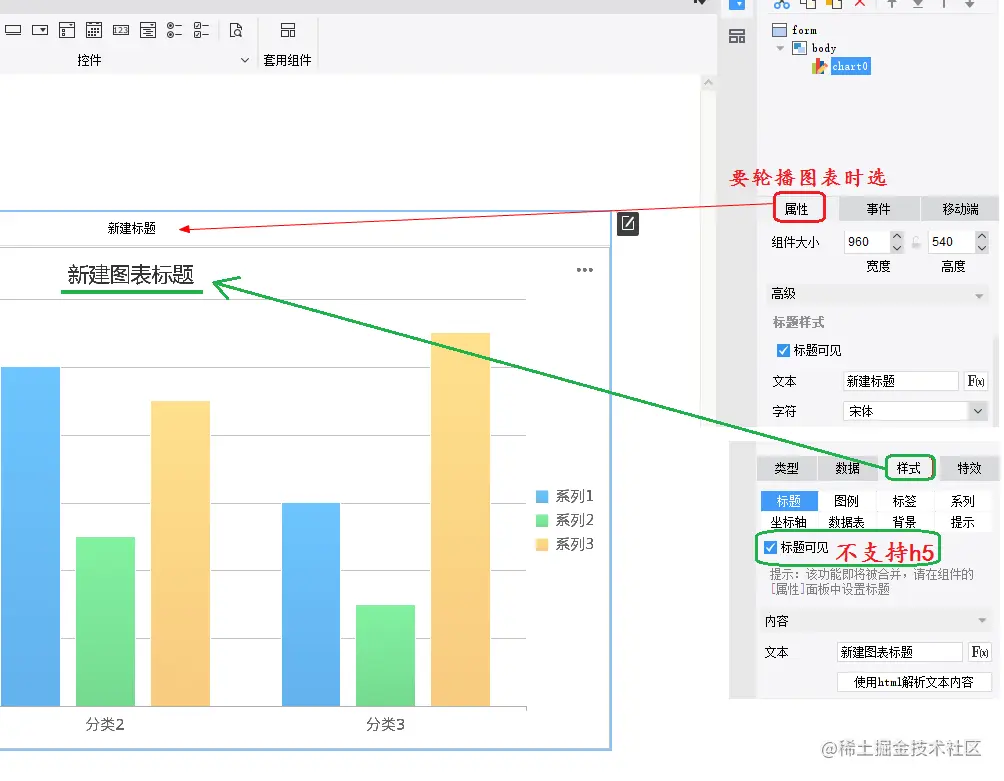Switch to the 类型 tab
The width and height of the screenshot is (1004, 781).
tap(786, 469)
